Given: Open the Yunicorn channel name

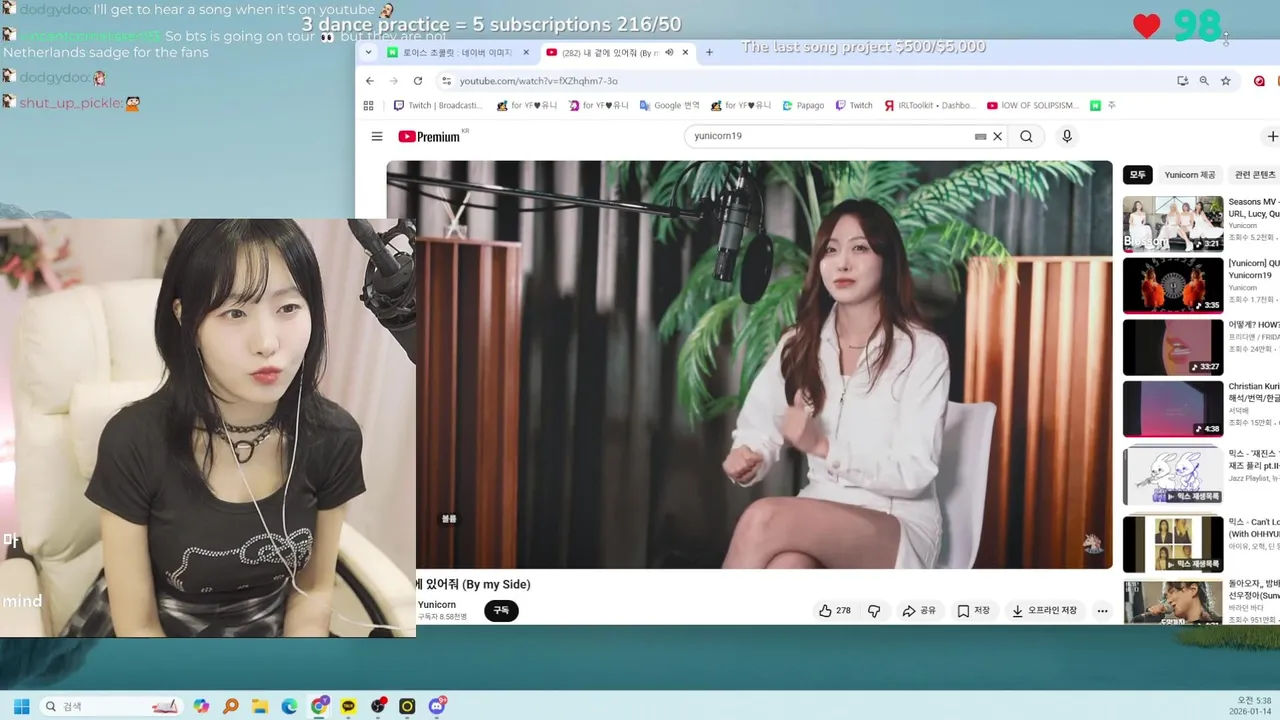Looking at the screenshot, I should coord(437,604).
